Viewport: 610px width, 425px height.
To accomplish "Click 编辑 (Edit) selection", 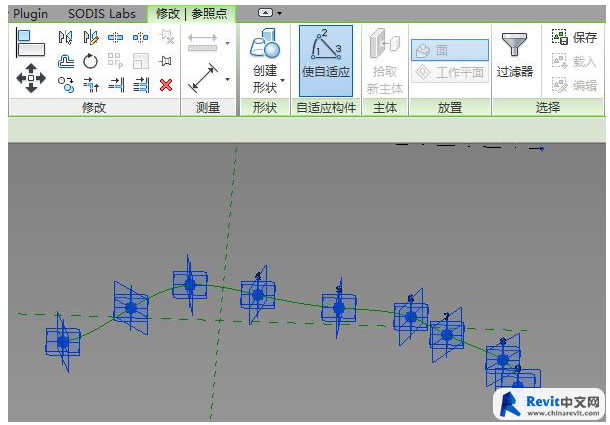I will [574, 85].
